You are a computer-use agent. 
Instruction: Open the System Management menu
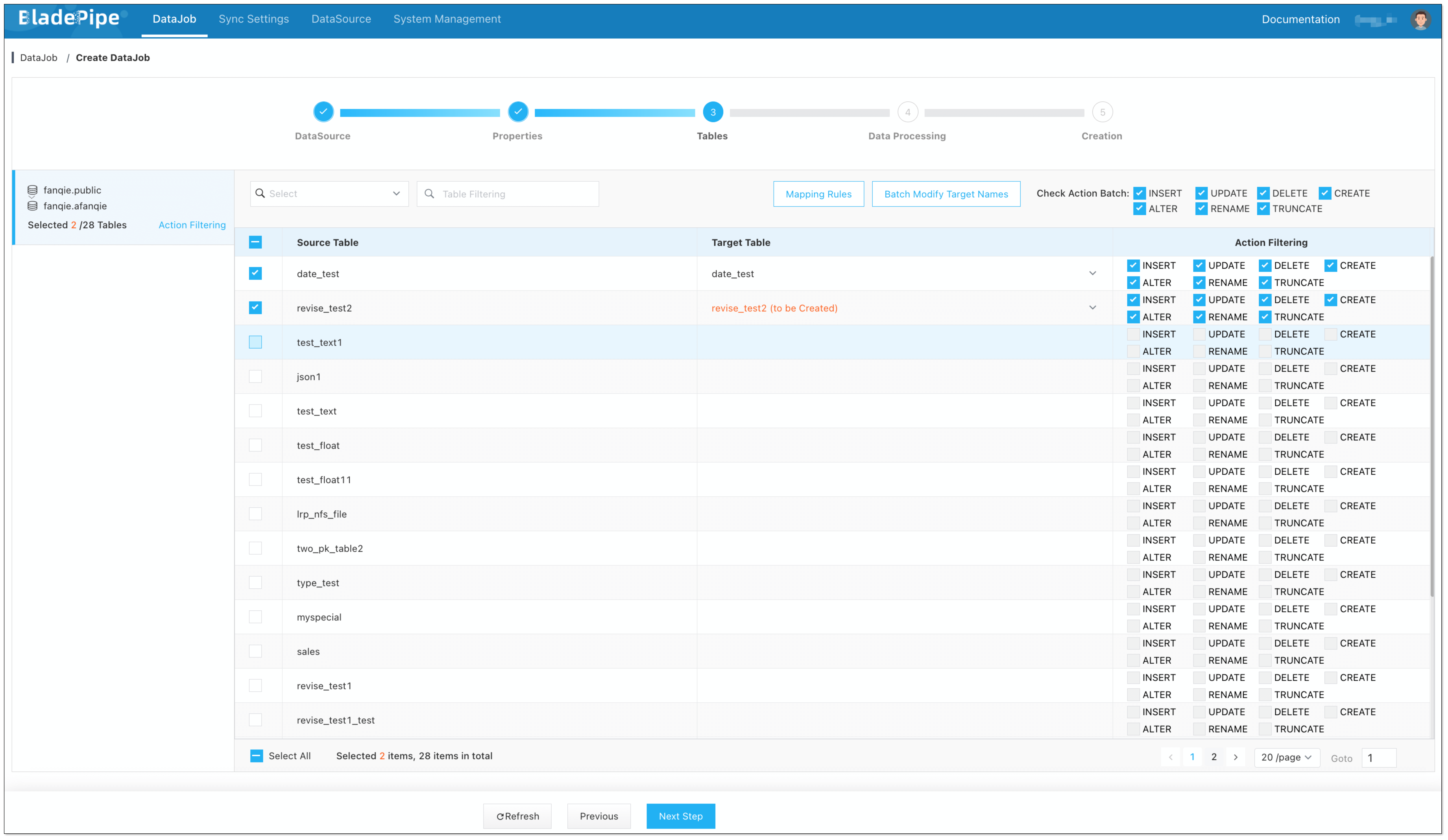[447, 19]
